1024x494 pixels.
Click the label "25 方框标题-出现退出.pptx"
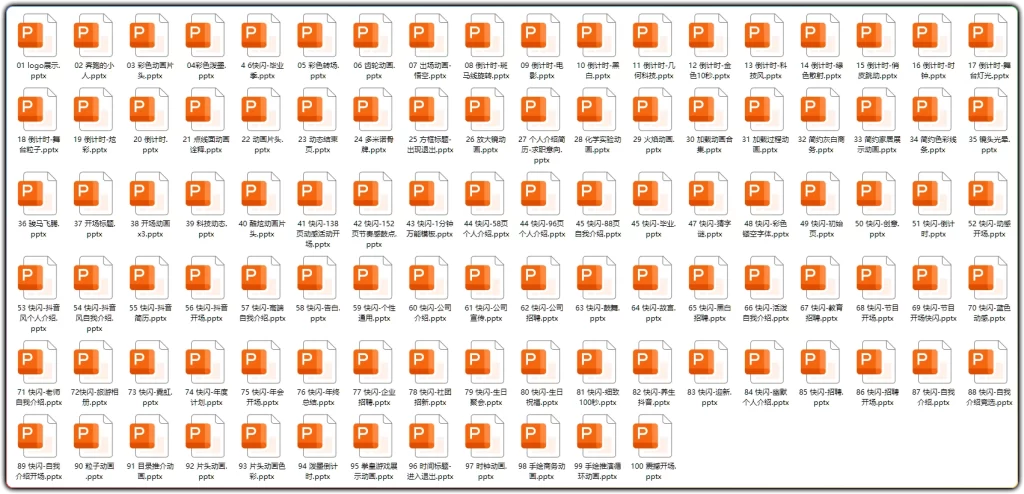(x=429, y=145)
